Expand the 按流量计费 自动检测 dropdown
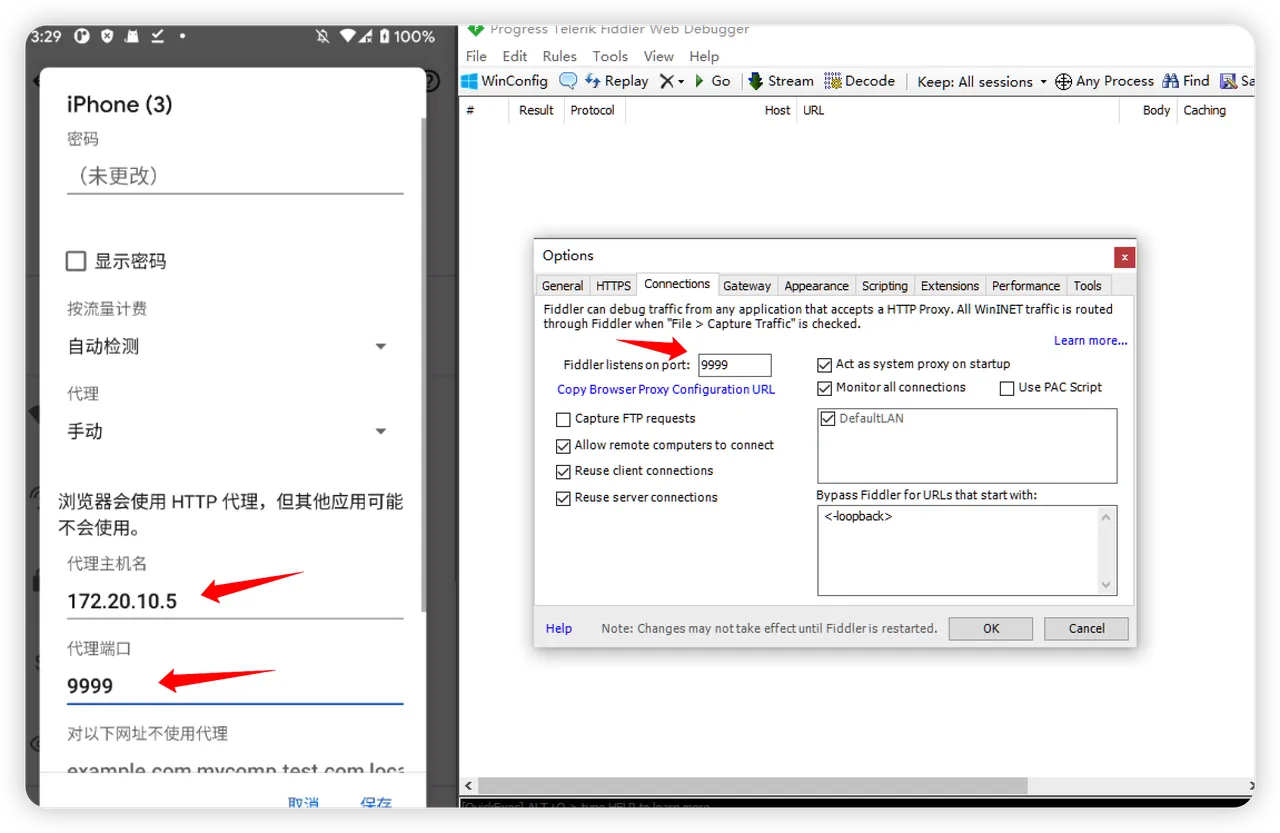The width and height of the screenshot is (1280, 833). [380, 347]
